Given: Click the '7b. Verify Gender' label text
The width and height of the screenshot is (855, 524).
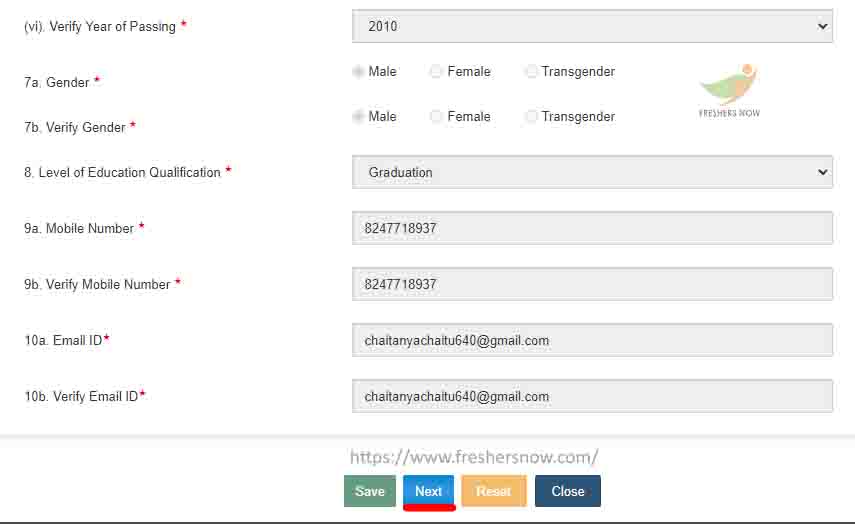Looking at the screenshot, I should [x=75, y=128].
